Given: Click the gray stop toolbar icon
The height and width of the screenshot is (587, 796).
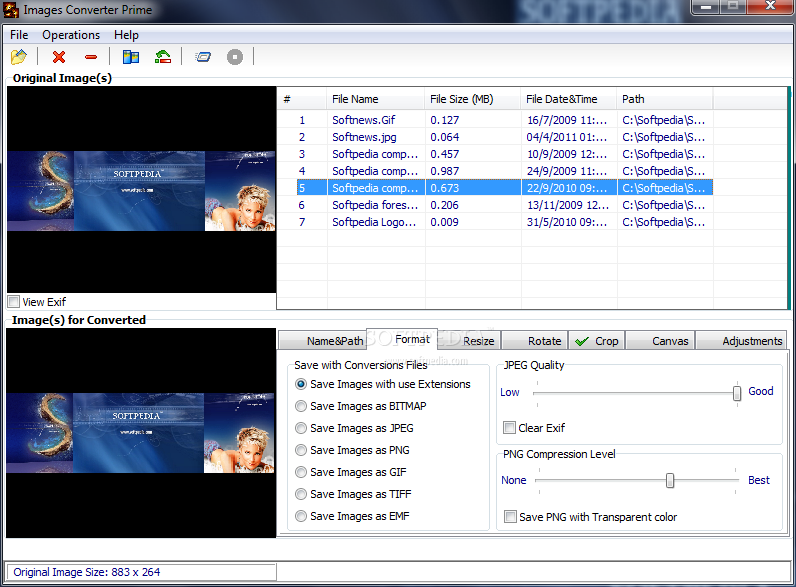Looking at the screenshot, I should [x=235, y=57].
